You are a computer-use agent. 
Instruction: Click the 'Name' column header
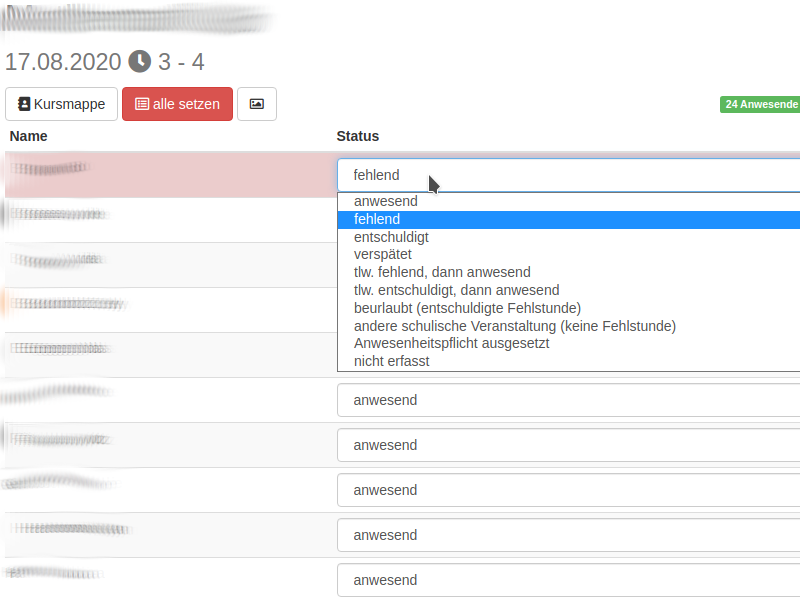tap(29, 136)
